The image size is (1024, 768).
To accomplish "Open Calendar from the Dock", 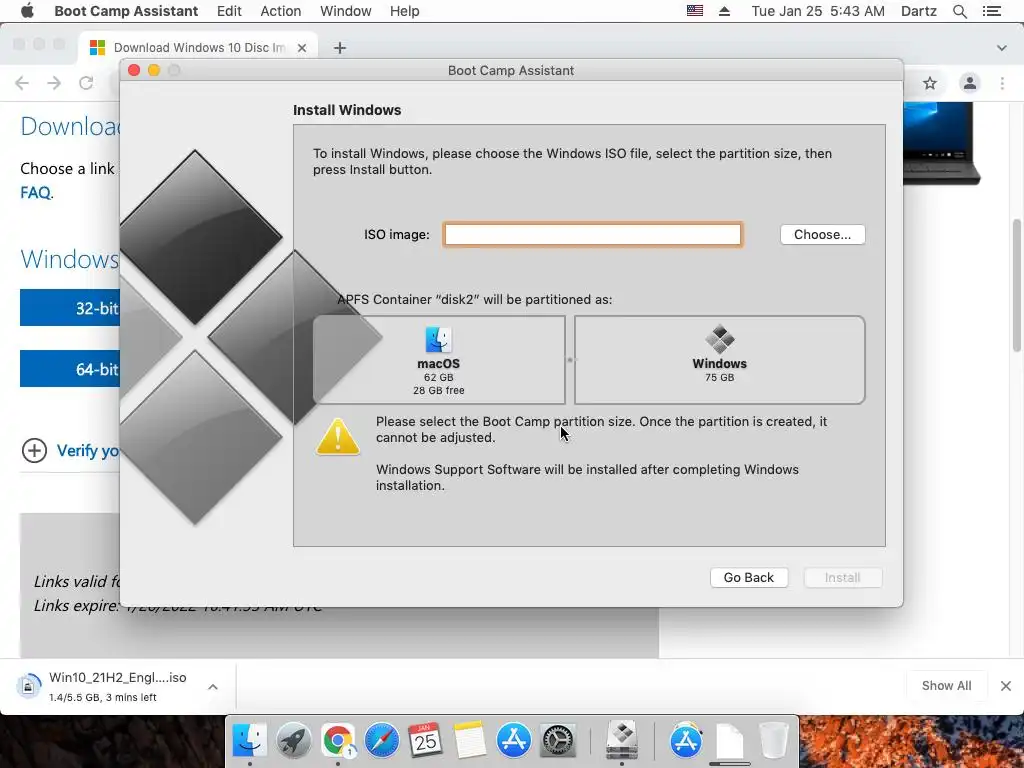I will 425,741.
